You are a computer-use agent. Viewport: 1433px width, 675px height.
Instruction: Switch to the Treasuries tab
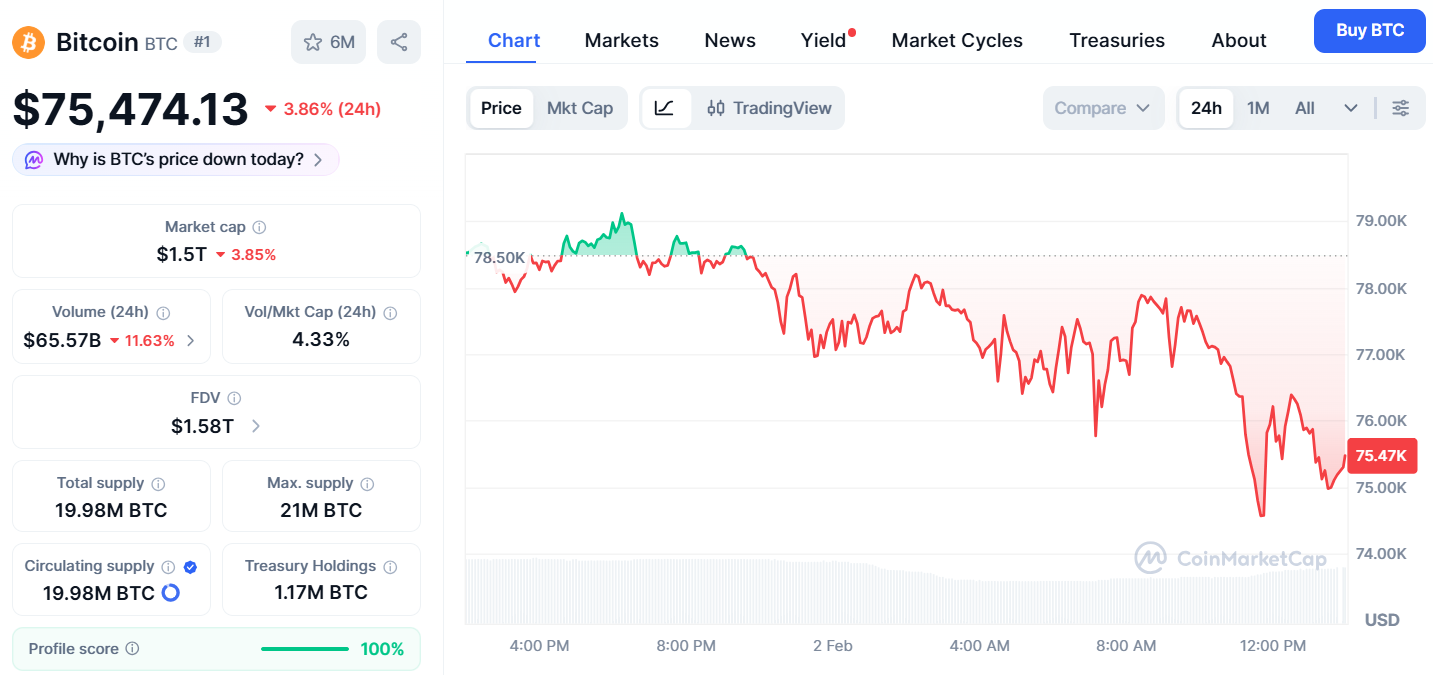pos(1116,40)
